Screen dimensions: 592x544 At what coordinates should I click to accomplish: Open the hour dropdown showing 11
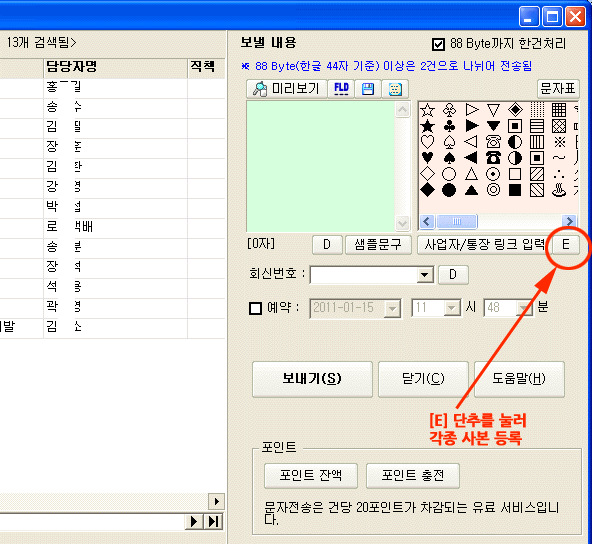[x=452, y=308]
